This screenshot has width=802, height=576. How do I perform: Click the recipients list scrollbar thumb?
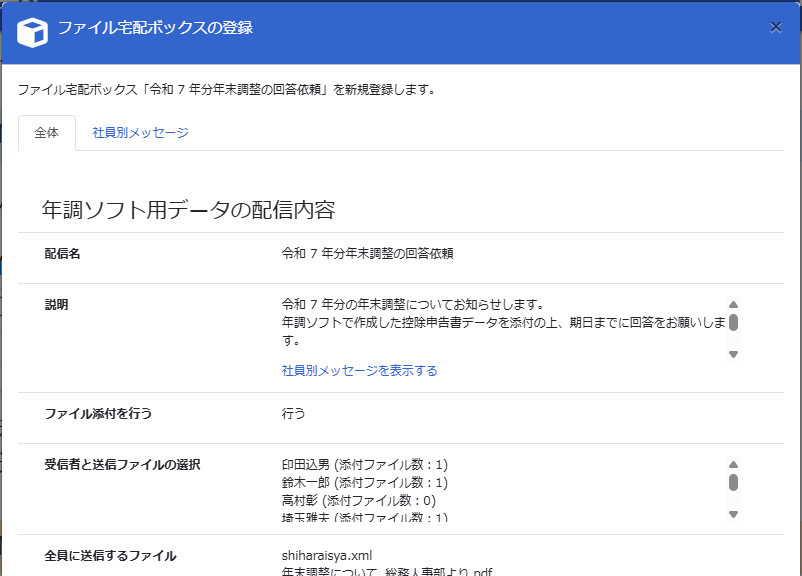(733, 483)
